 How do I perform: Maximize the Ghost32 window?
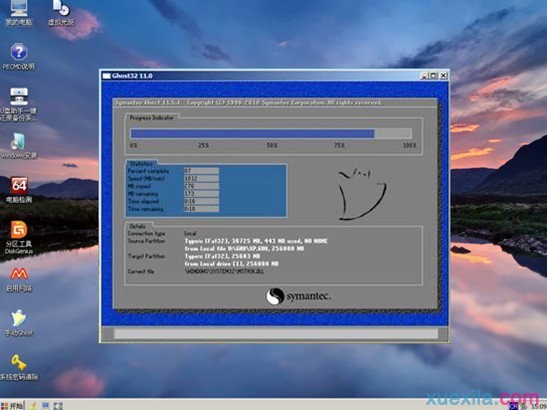coord(433,75)
